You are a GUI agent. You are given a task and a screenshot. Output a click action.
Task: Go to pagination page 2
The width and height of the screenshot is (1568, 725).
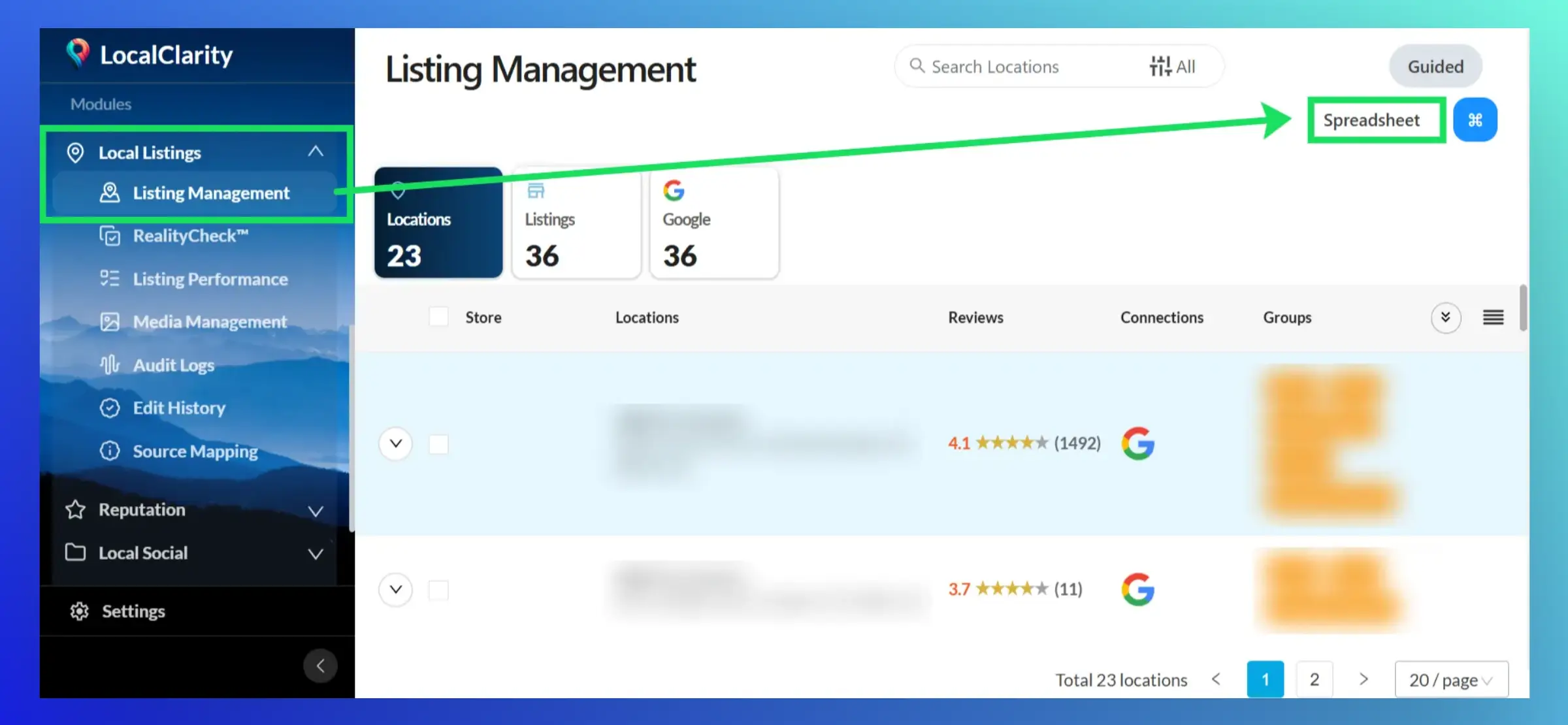point(1315,679)
